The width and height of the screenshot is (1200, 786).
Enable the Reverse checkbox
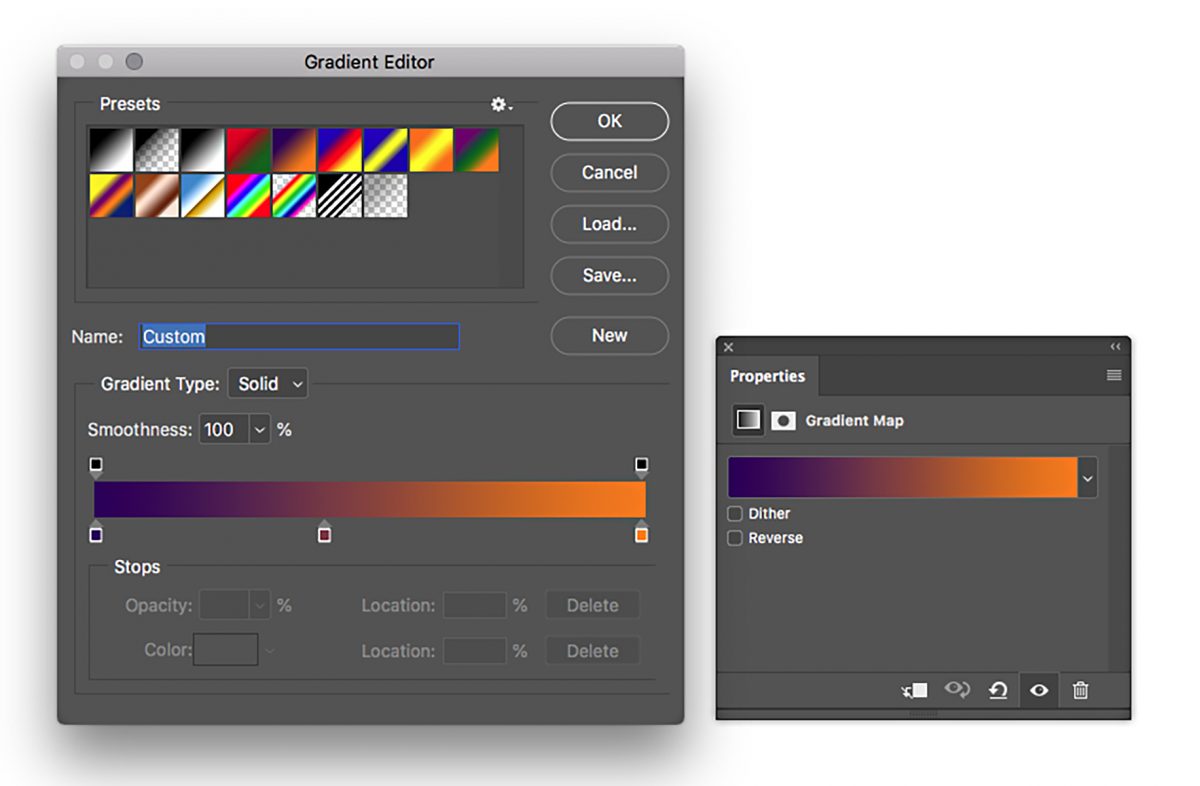pyautogui.click(x=735, y=538)
